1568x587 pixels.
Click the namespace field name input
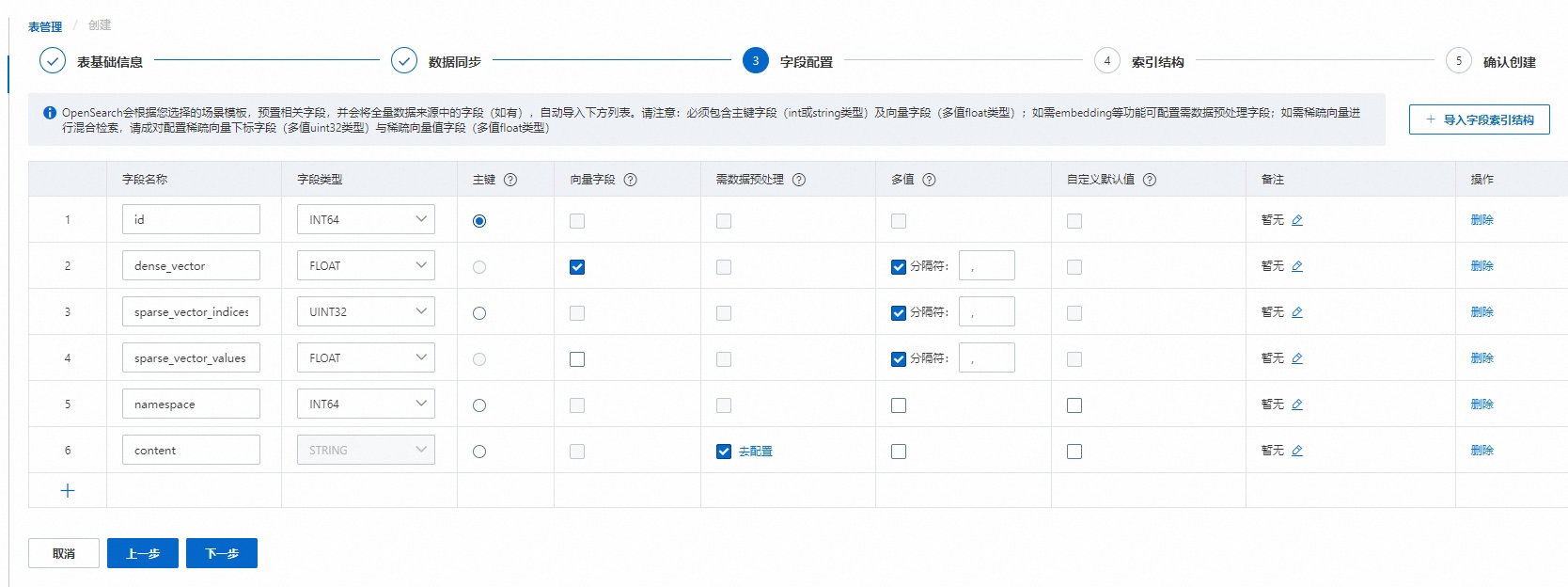(191, 404)
